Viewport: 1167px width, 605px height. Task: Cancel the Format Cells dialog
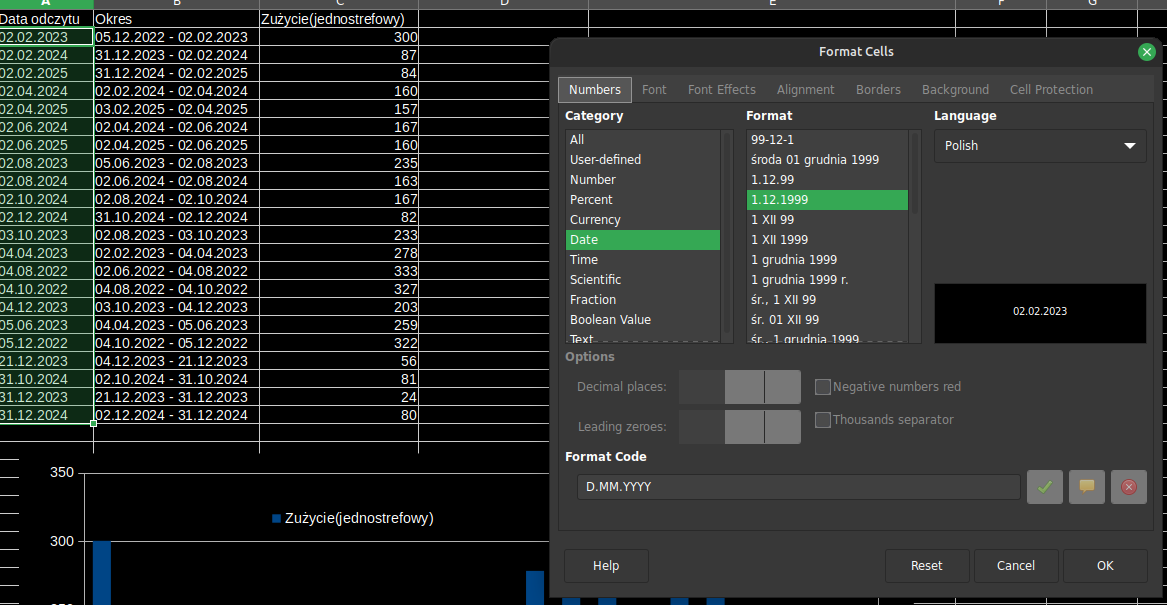pos(1016,565)
